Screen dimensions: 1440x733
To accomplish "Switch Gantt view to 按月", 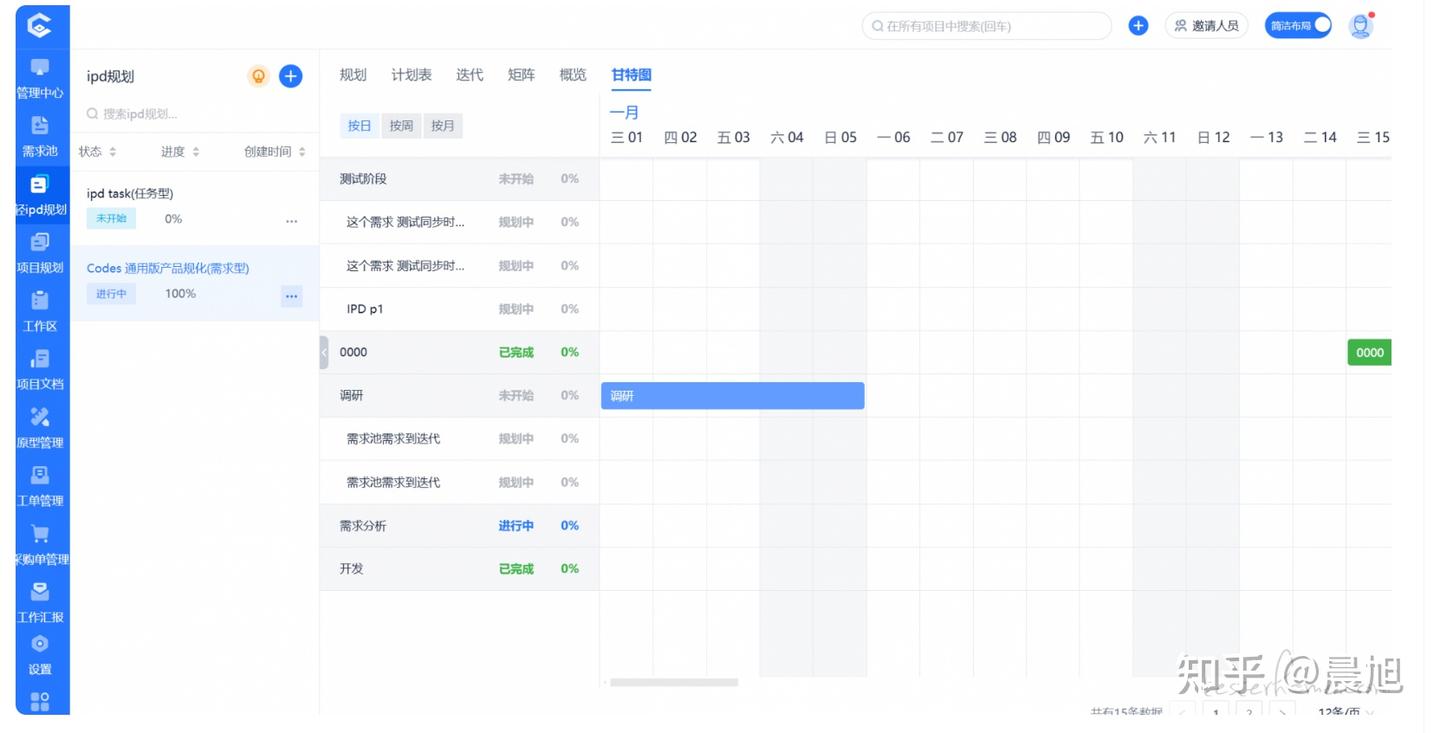I will [443, 126].
